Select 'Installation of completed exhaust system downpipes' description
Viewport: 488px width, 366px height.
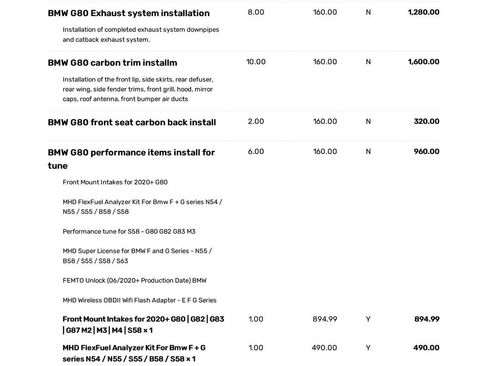(x=141, y=34)
